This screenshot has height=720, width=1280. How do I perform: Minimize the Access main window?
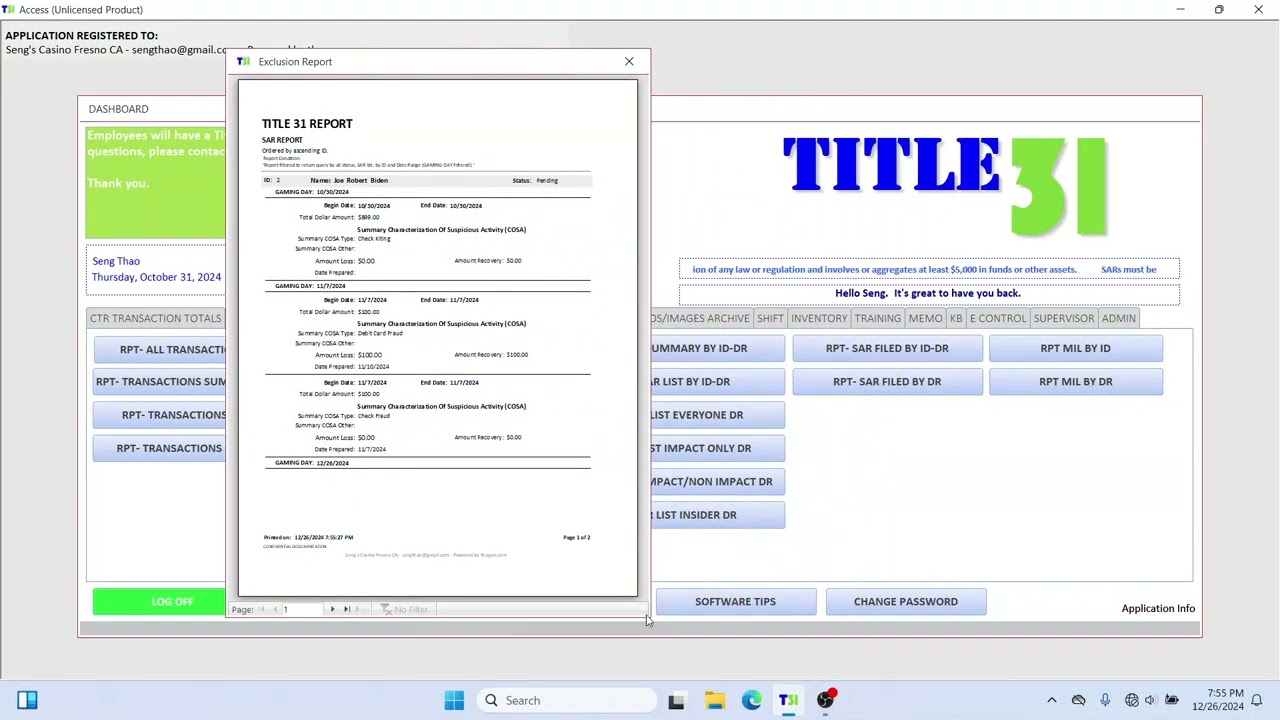point(1180,10)
